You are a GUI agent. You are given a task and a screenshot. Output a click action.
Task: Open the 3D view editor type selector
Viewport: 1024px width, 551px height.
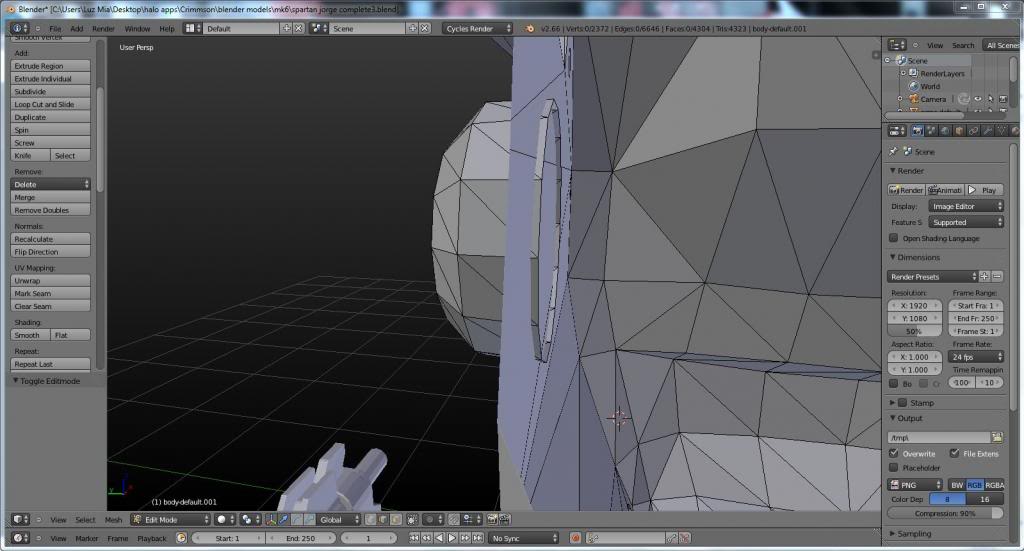point(20,520)
